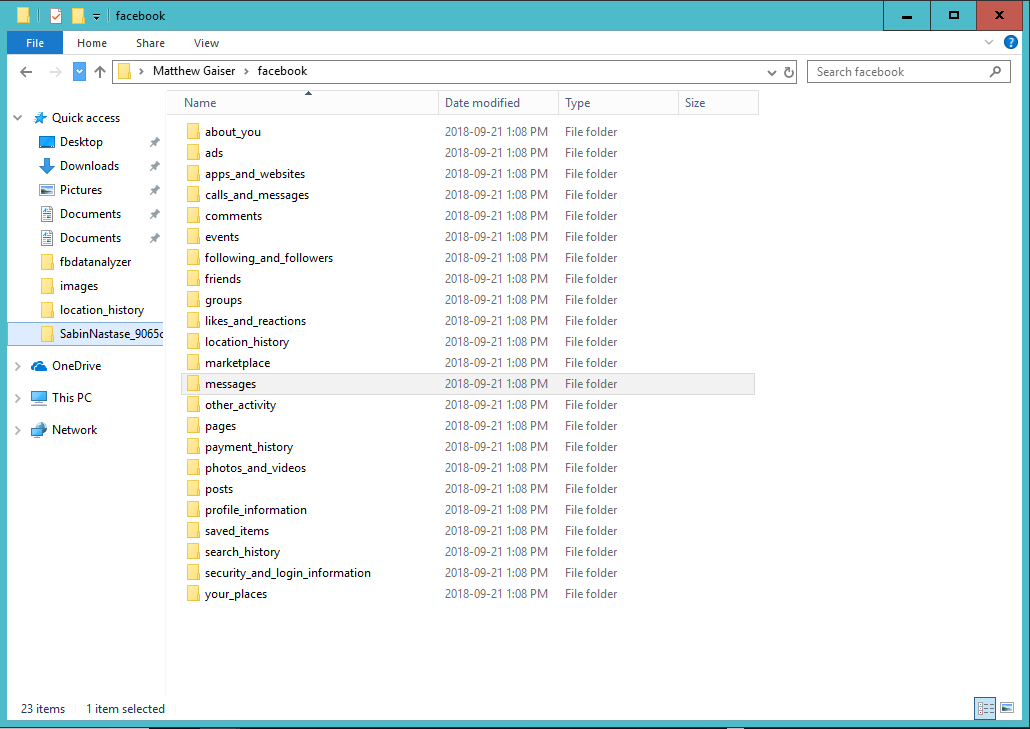Click the search magnifier icon
Screen dimensions: 1030x729
[995, 72]
